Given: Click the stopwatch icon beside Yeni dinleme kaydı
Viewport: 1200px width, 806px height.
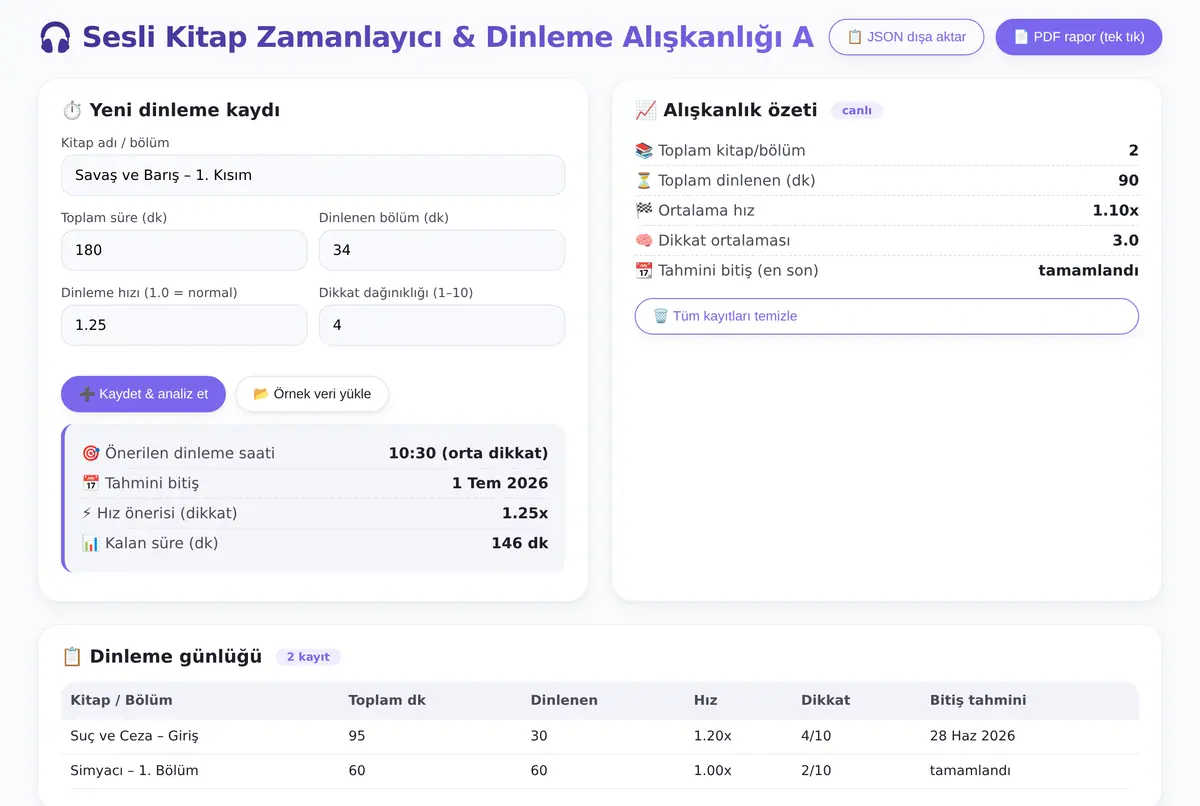Looking at the screenshot, I should [72, 110].
